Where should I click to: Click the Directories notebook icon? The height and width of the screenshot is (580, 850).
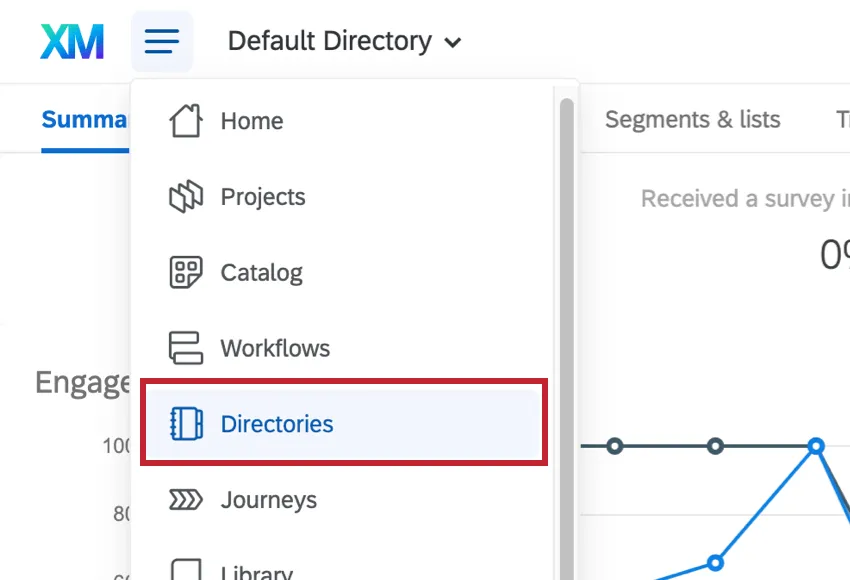(x=186, y=424)
